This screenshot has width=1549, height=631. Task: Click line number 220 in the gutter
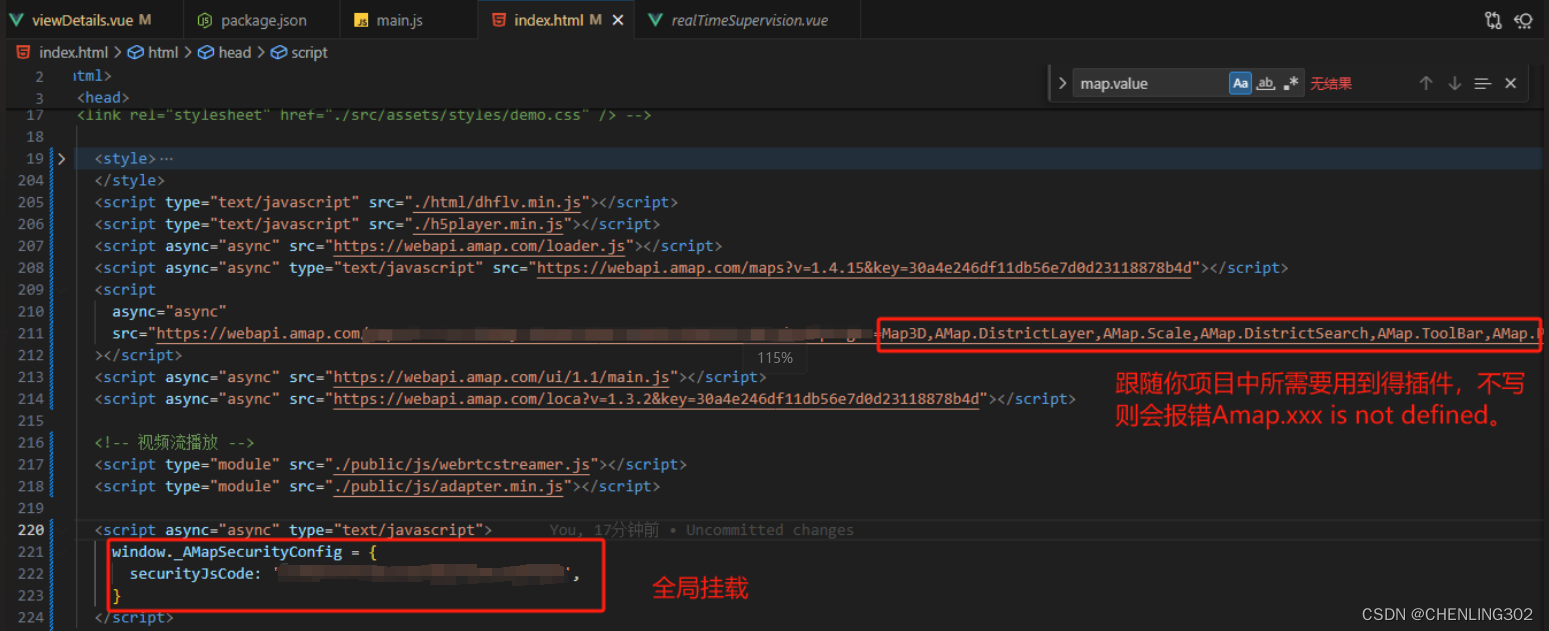32,530
